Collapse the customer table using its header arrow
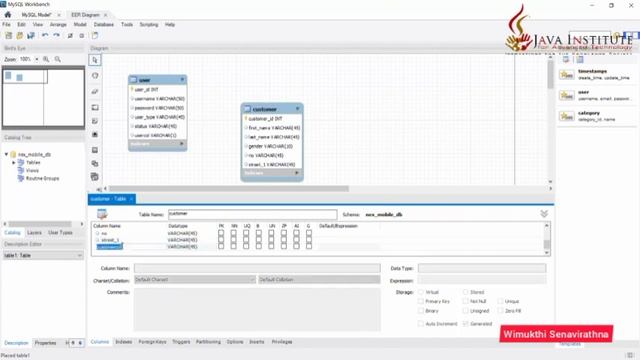The width and height of the screenshot is (640, 360). tap(298, 109)
